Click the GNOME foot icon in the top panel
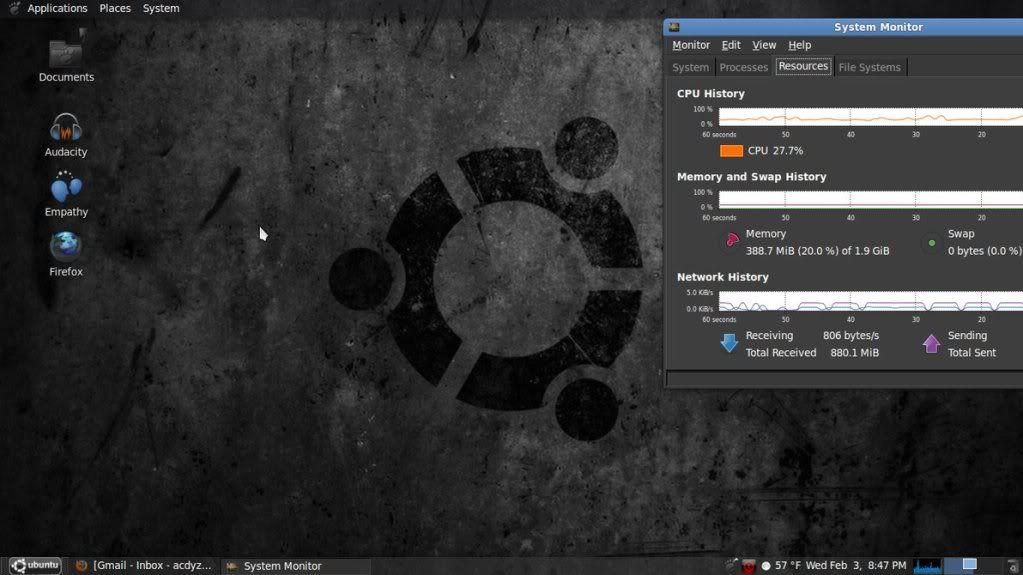The image size is (1023, 575). [14, 8]
